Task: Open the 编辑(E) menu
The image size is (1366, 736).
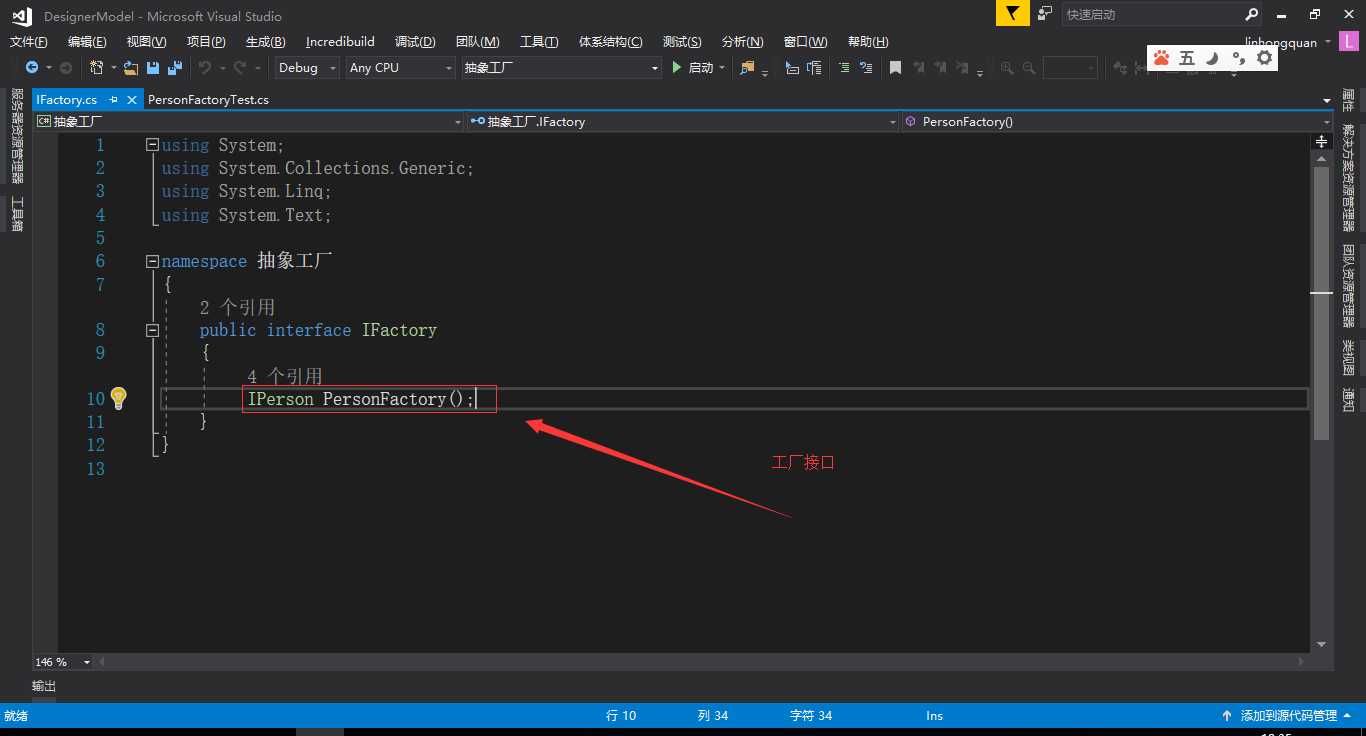Action: pyautogui.click(x=87, y=41)
